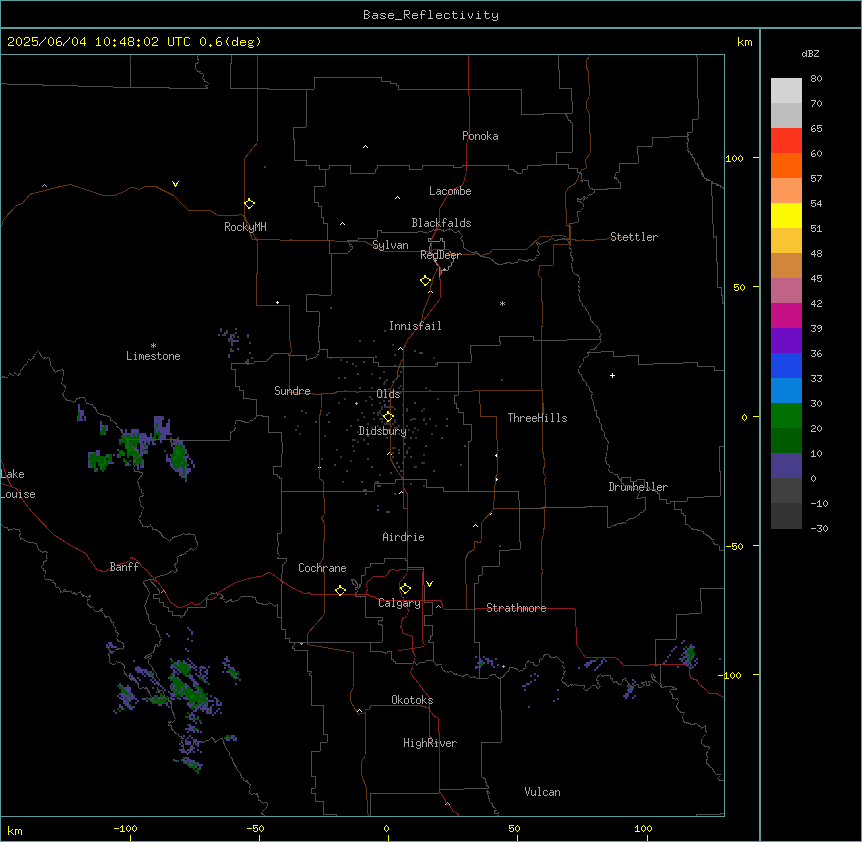Click the RockyMH label
This screenshot has height=842, width=862.
click(245, 227)
